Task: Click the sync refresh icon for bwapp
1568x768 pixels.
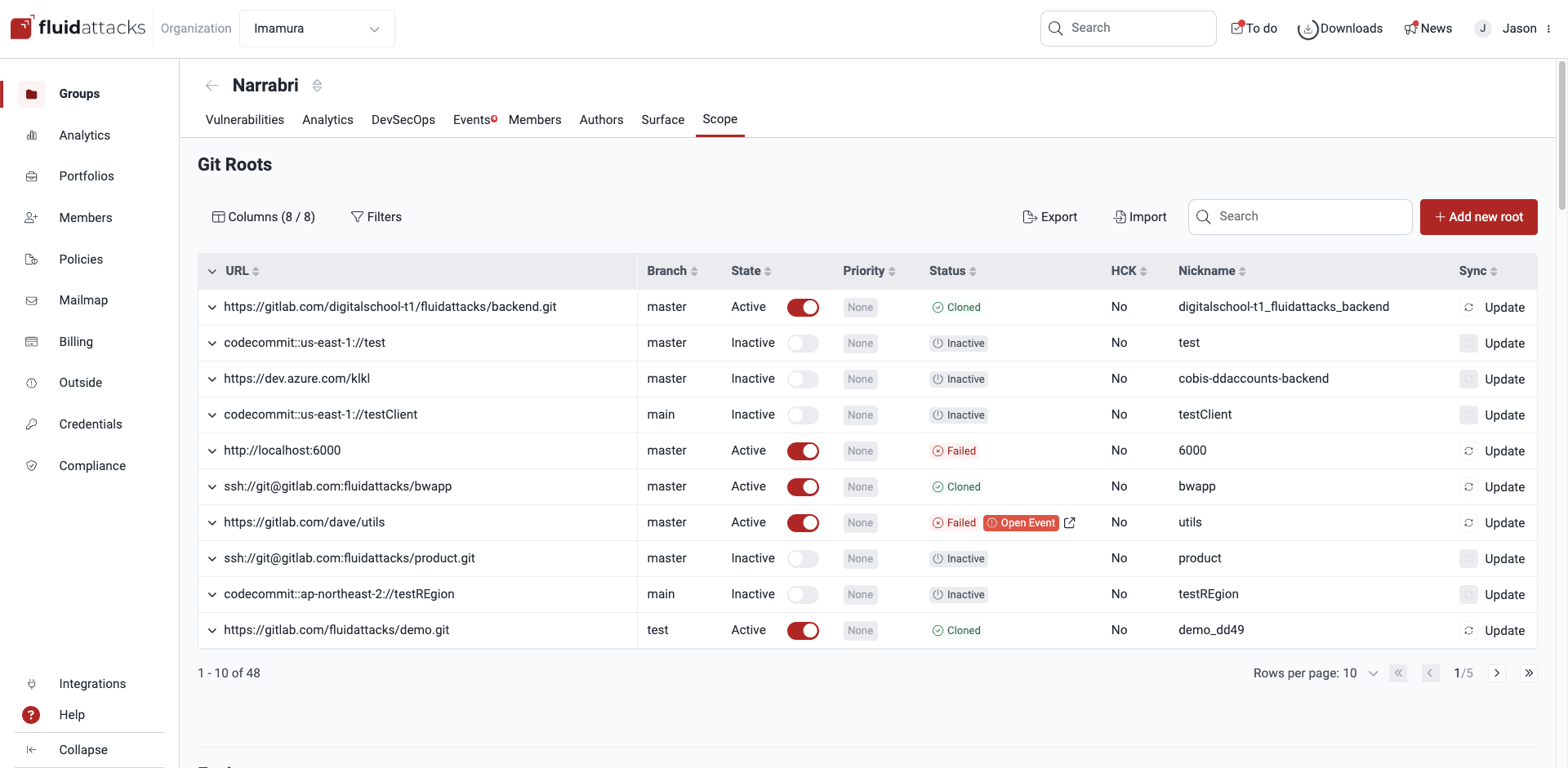Action: point(1469,486)
